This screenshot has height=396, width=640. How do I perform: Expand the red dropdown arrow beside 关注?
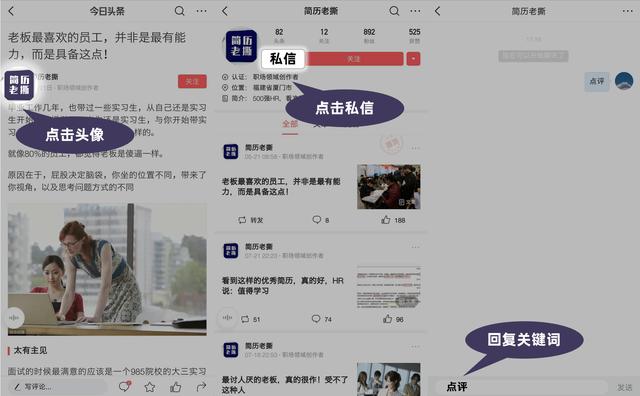tap(413, 59)
